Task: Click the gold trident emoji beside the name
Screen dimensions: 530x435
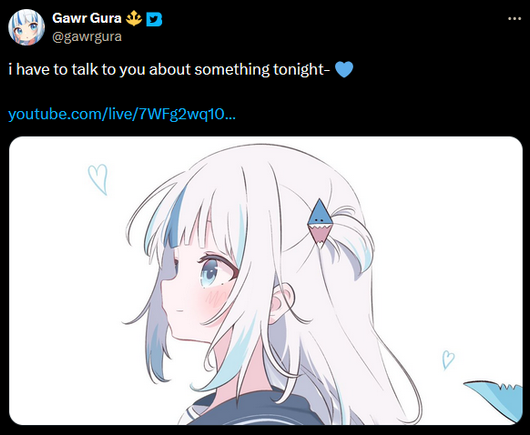Action: [x=134, y=18]
